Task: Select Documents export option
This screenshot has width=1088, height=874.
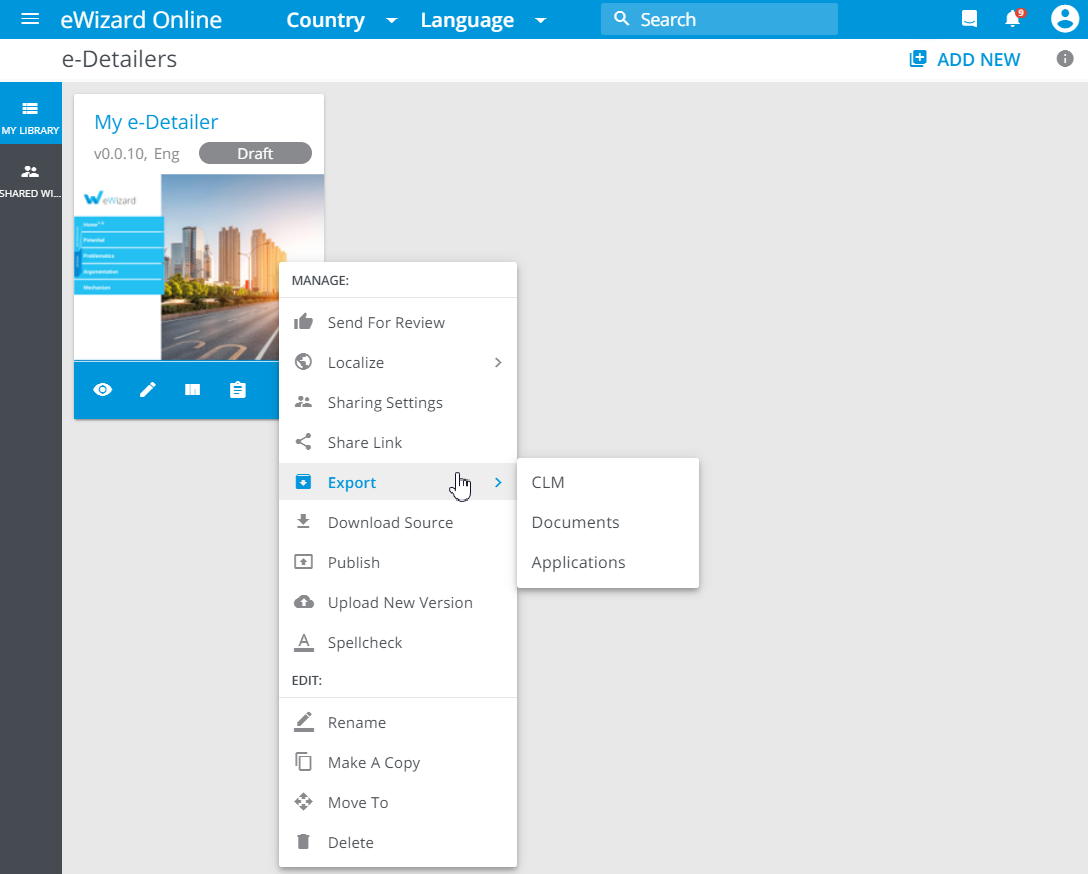Action: [575, 522]
